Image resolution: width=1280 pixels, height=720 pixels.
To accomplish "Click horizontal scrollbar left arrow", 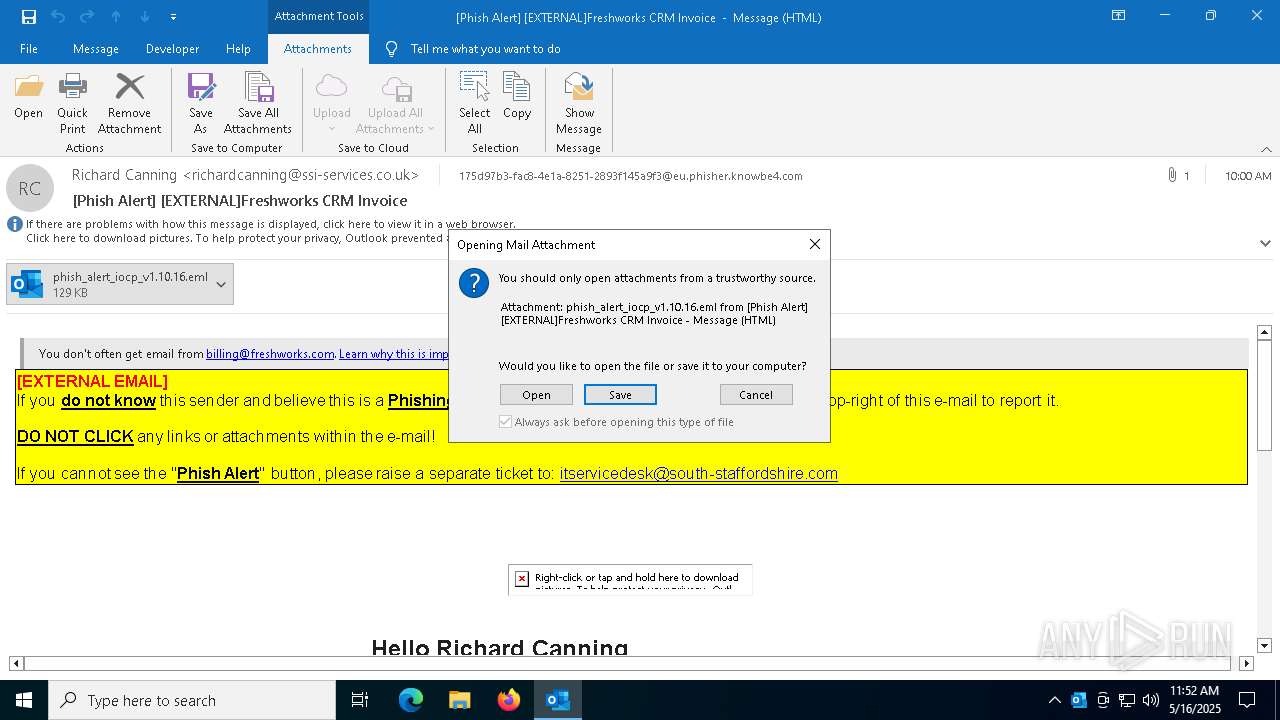I will [x=16, y=663].
